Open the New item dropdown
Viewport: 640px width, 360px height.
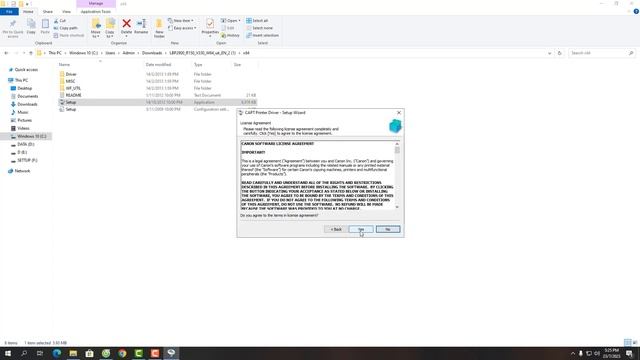pos(181,20)
